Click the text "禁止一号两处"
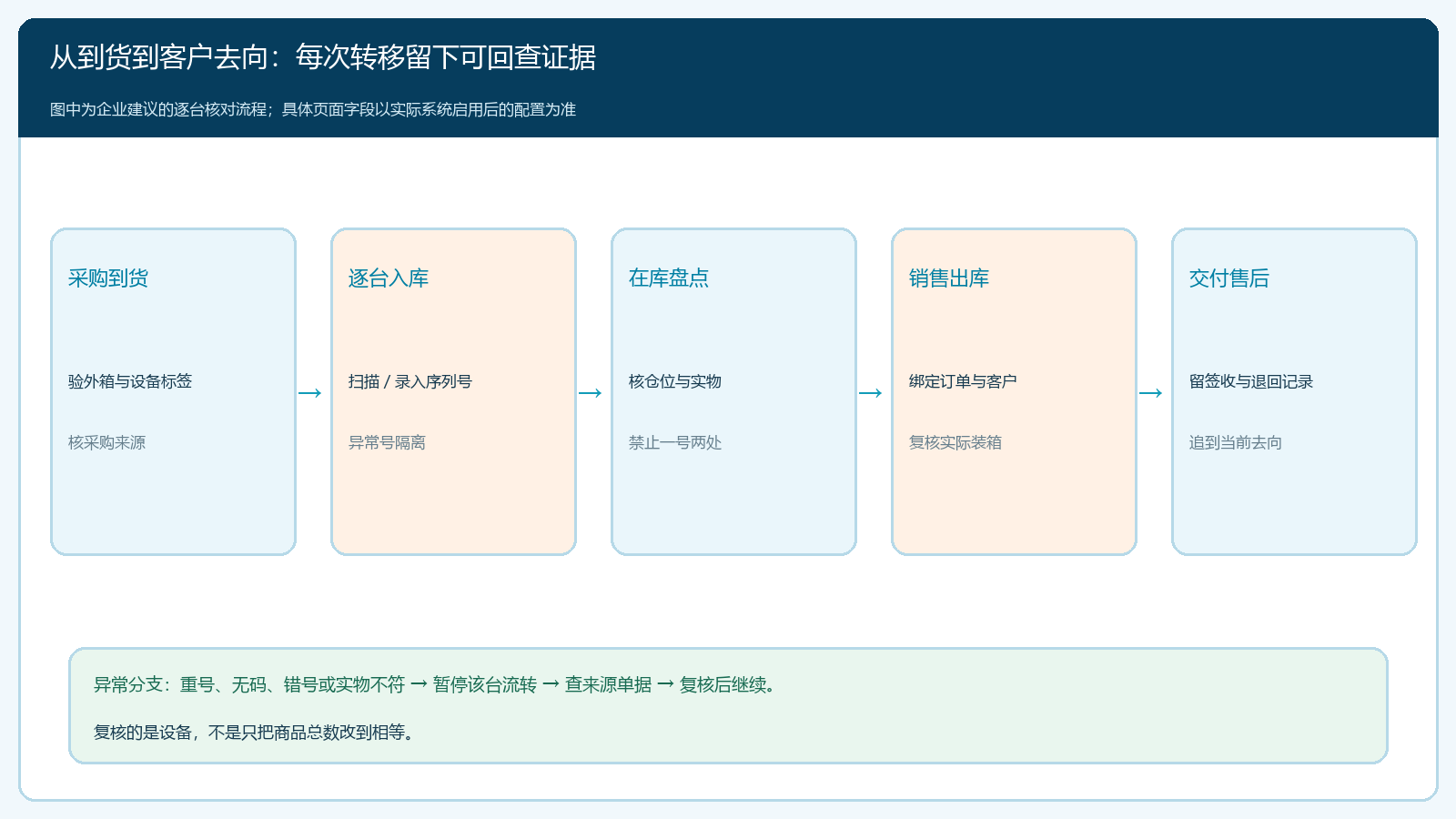 tap(675, 442)
